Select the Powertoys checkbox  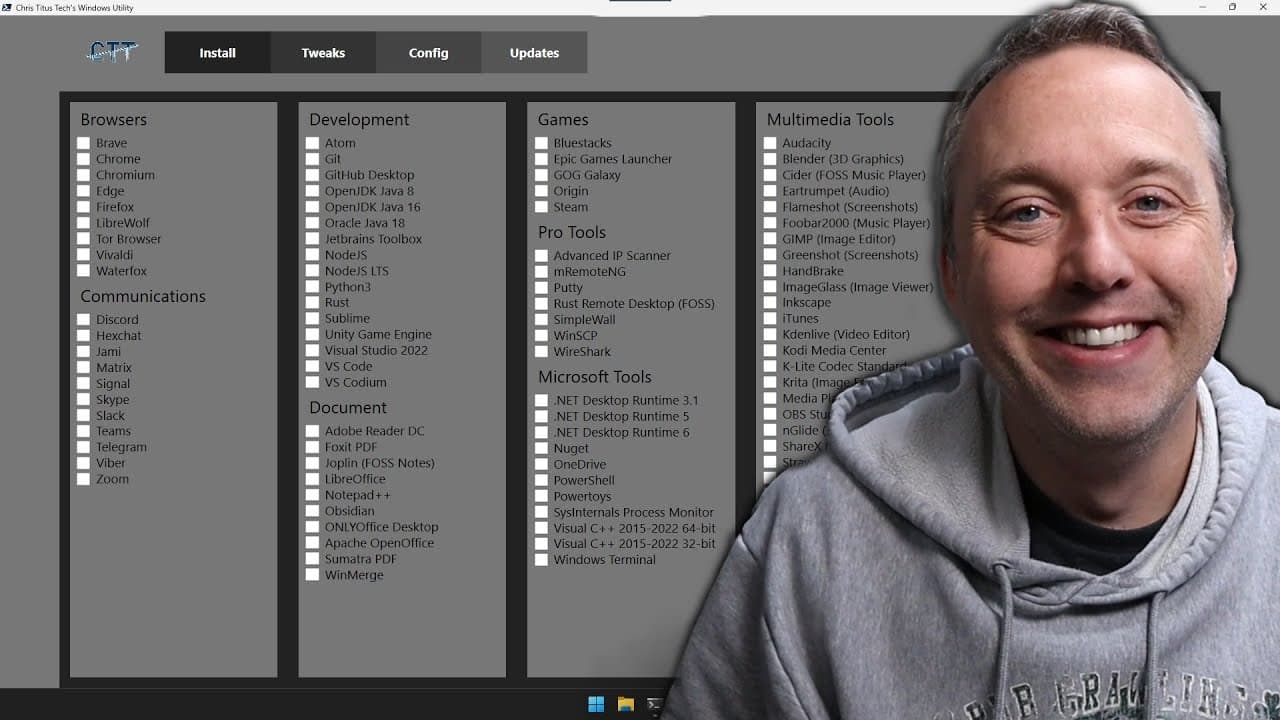point(542,497)
